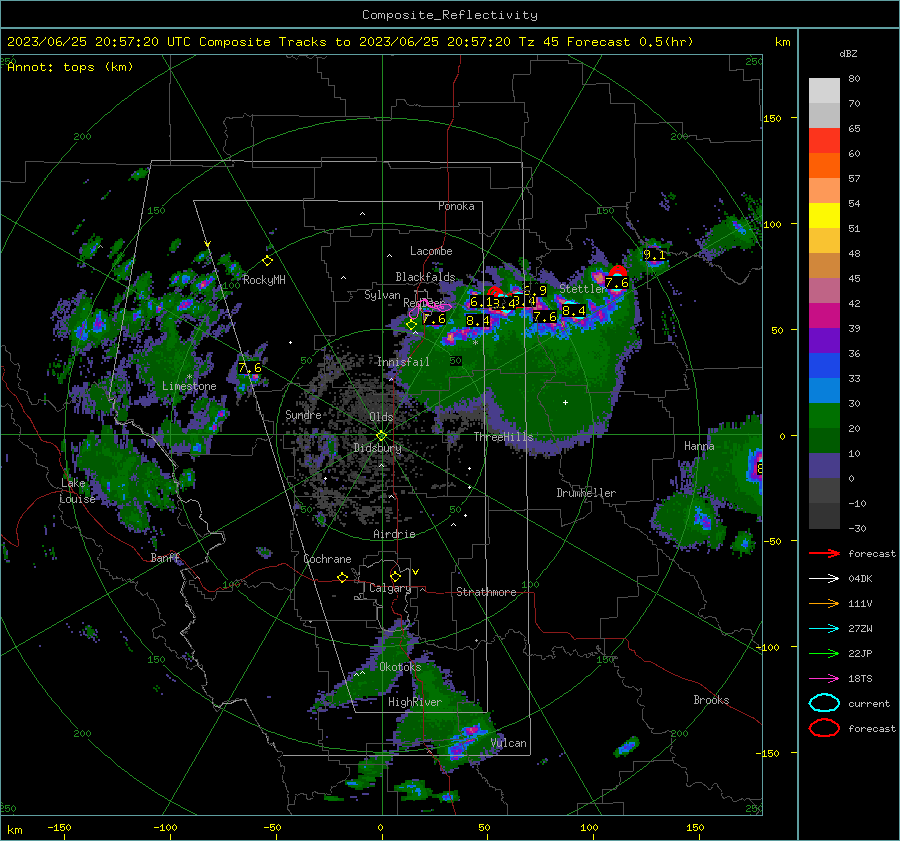
Task: Select the 42-39 dBZ magenta swatch
Action: (x=824, y=316)
